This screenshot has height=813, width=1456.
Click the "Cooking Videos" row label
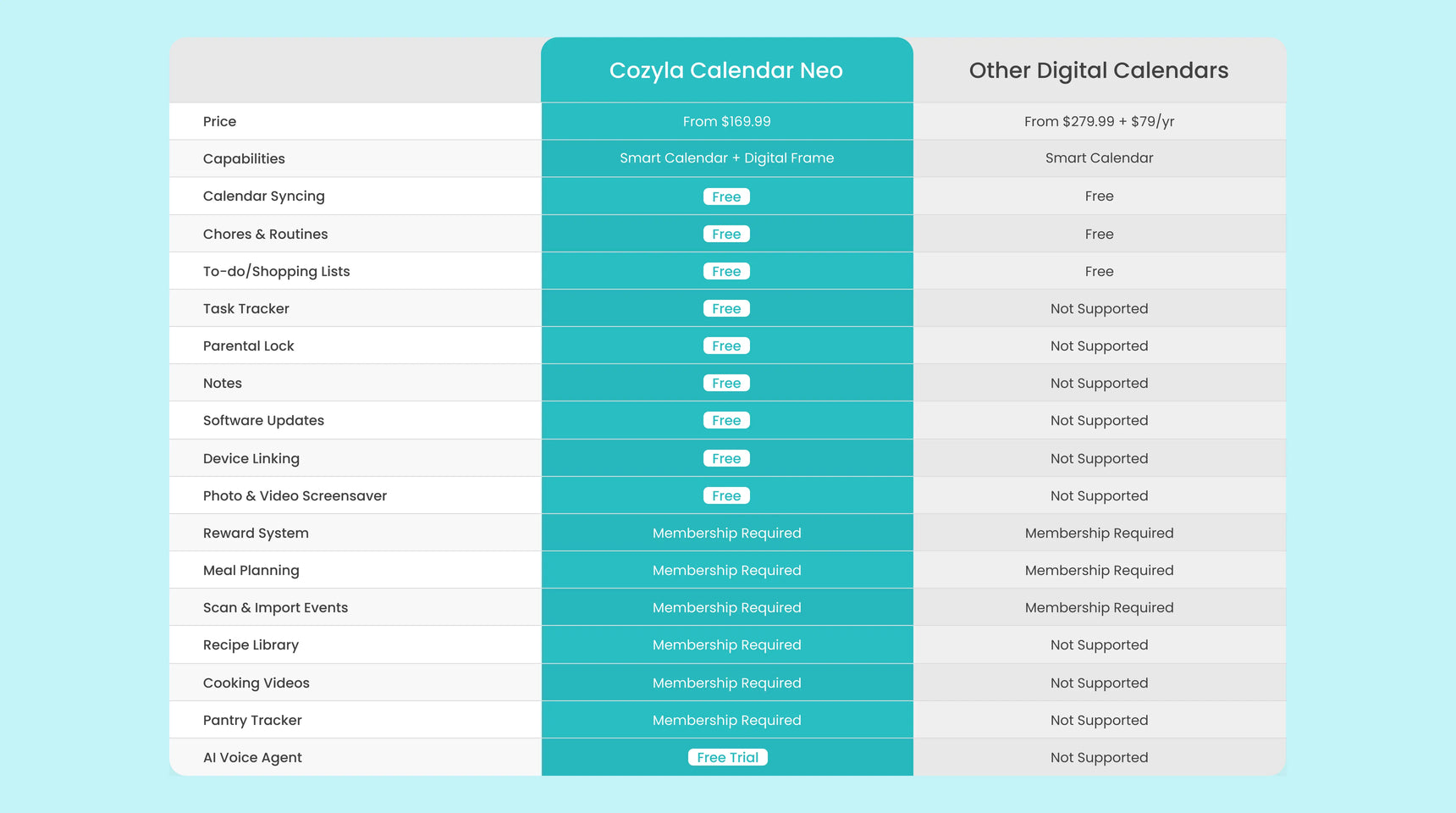pos(256,683)
